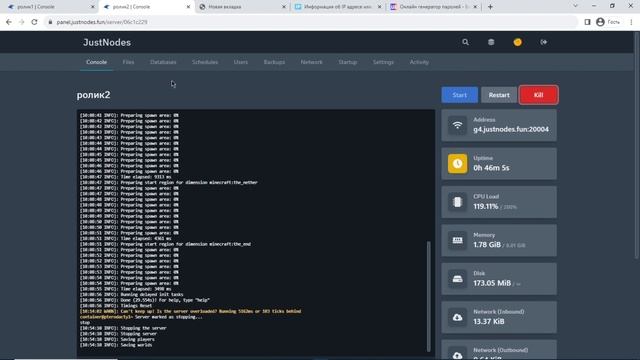The height and width of the screenshot is (360, 640).
Task: Click the JustNodes logo
Action: tap(107, 42)
